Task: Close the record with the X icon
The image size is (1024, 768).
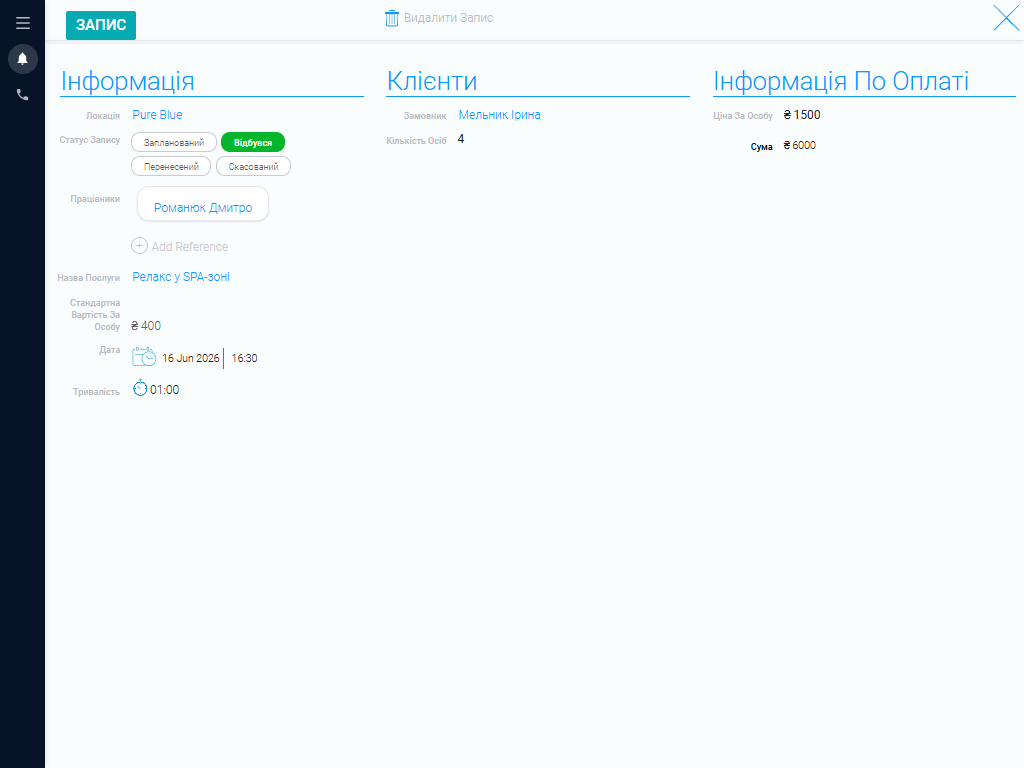Action: (1006, 18)
